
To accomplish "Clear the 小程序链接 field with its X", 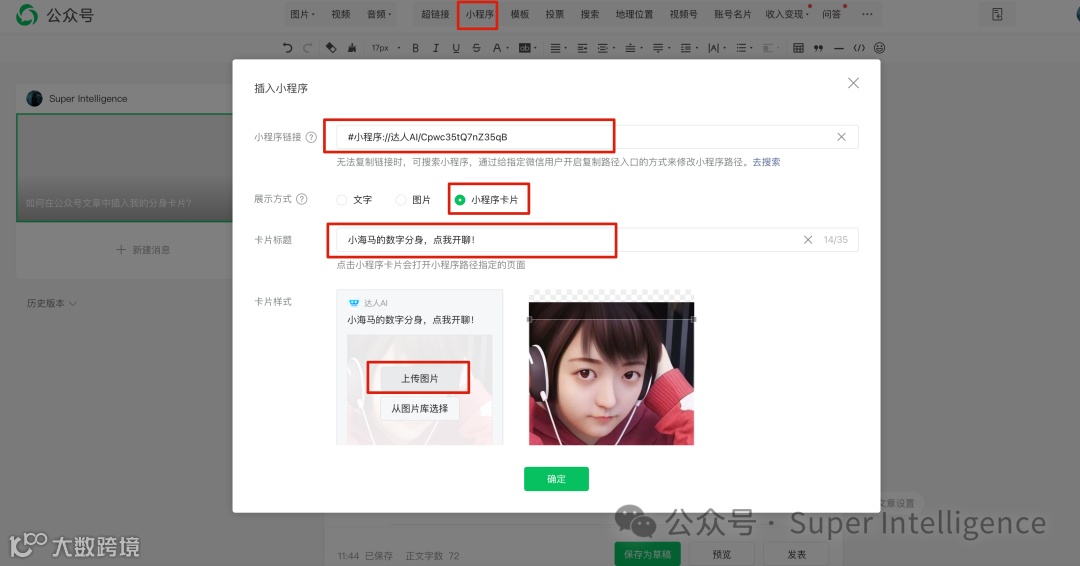I will (841, 137).
